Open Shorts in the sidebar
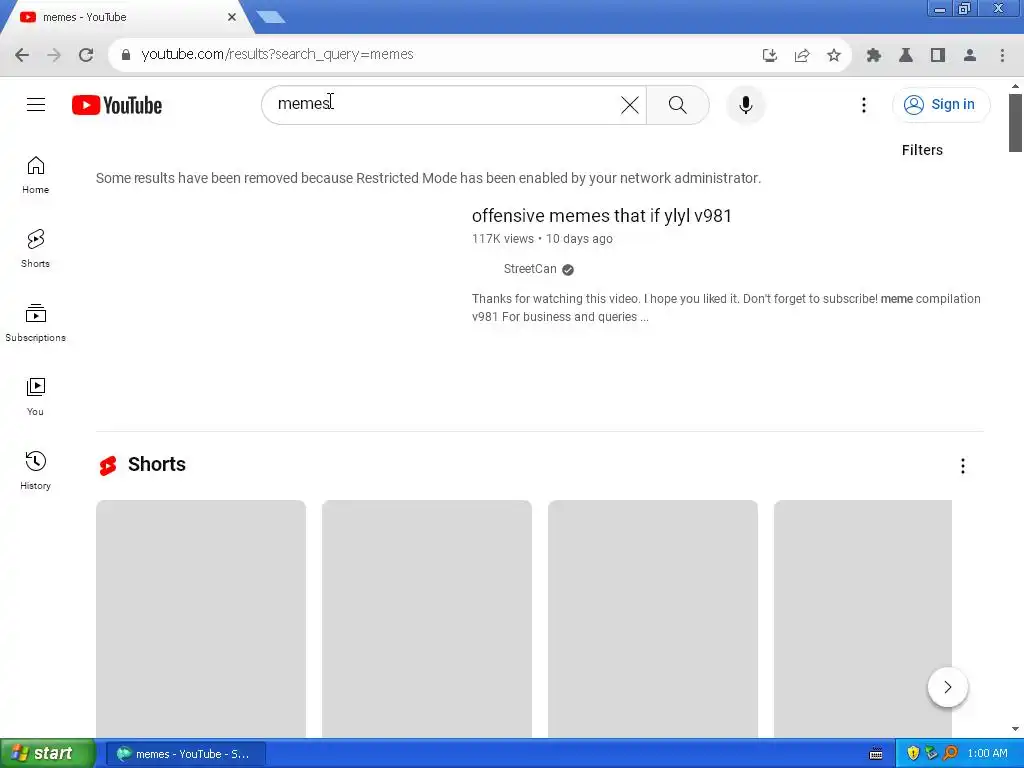 (35, 249)
